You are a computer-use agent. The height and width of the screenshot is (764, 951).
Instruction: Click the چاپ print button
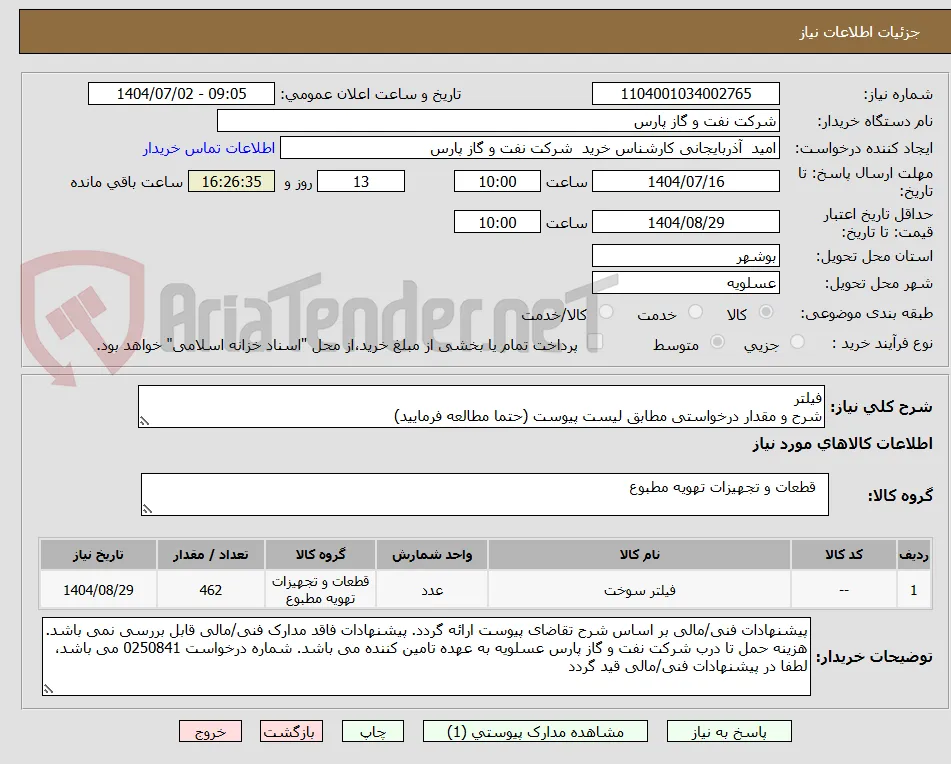pyautogui.click(x=372, y=731)
